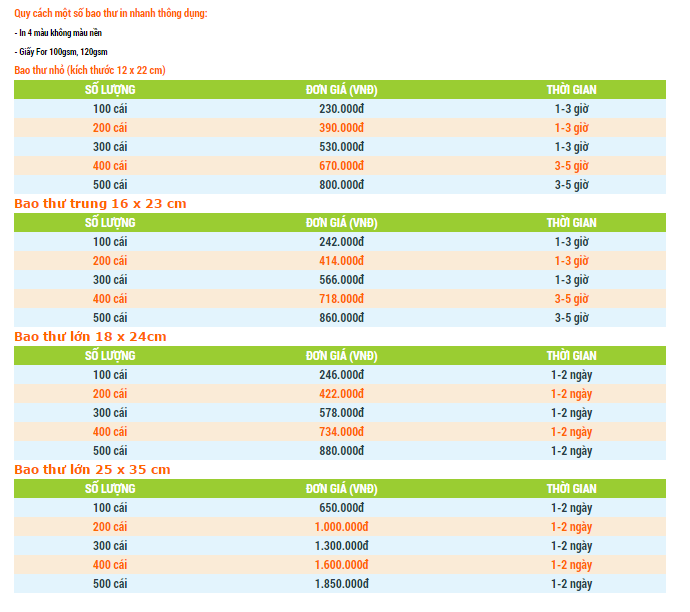The image size is (690, 612).
Task: Select '300 cái' in the 578.000đ row
Action: 110,413
